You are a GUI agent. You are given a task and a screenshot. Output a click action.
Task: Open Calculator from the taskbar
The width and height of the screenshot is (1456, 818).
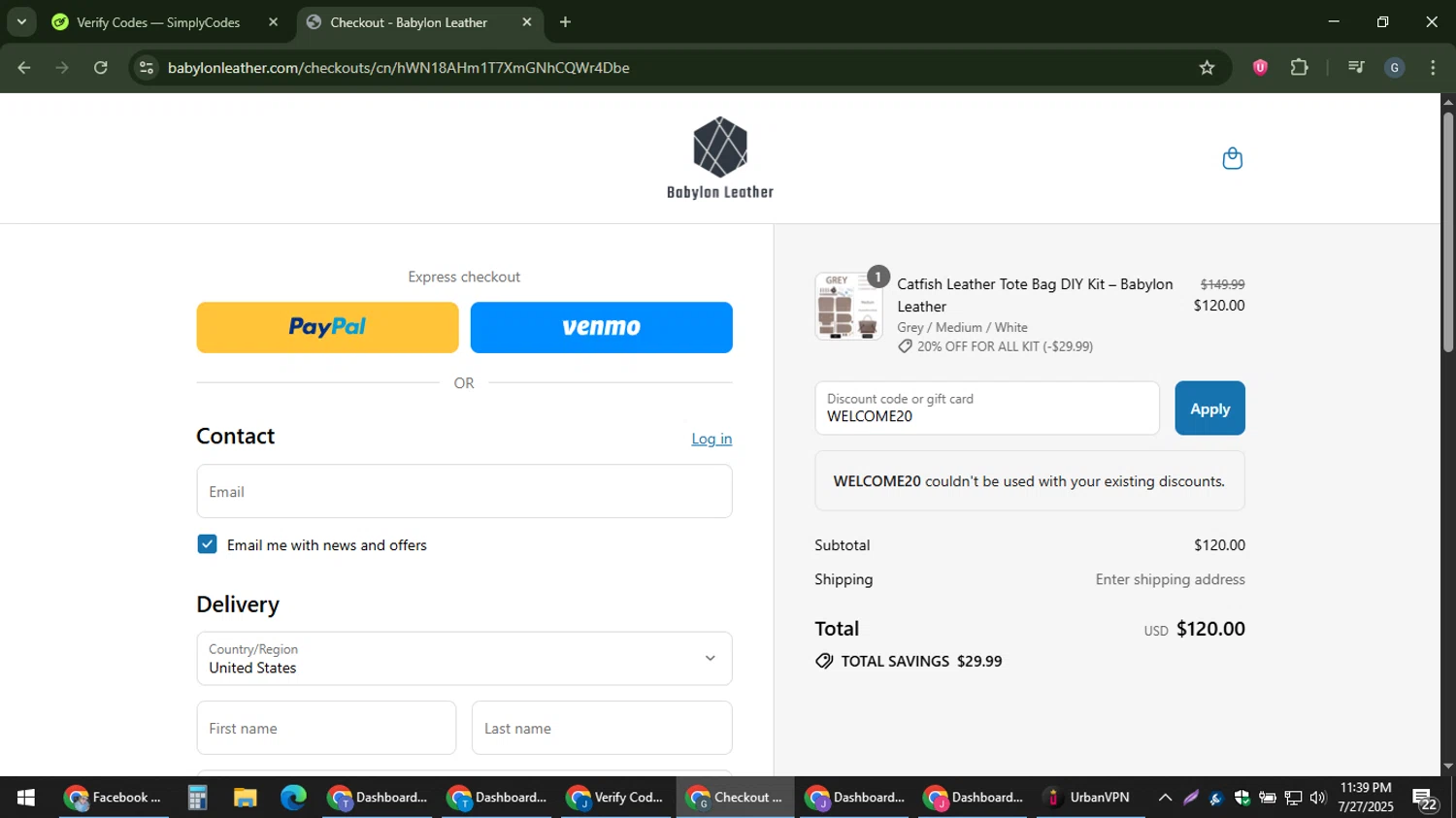tap(197, 798)
